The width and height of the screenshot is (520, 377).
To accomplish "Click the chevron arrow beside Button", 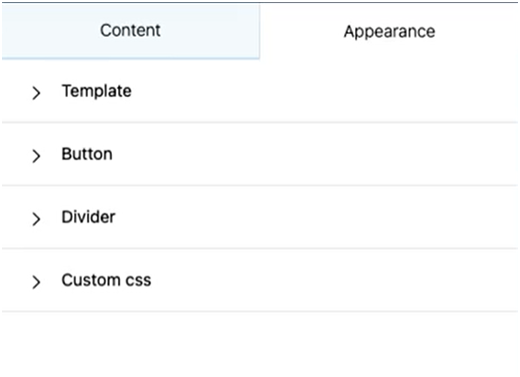I will coord(36,156).
